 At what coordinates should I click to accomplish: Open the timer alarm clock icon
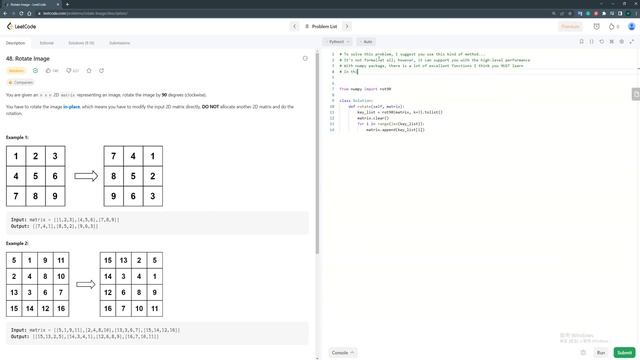point(596,27)
